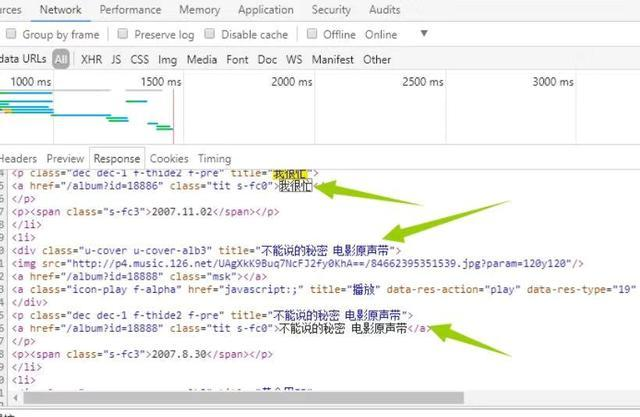Click the icon-play f-alpha anchor line
Viewport: 640px width, 417px height.
pyautogui.click(x=324, y=290)
